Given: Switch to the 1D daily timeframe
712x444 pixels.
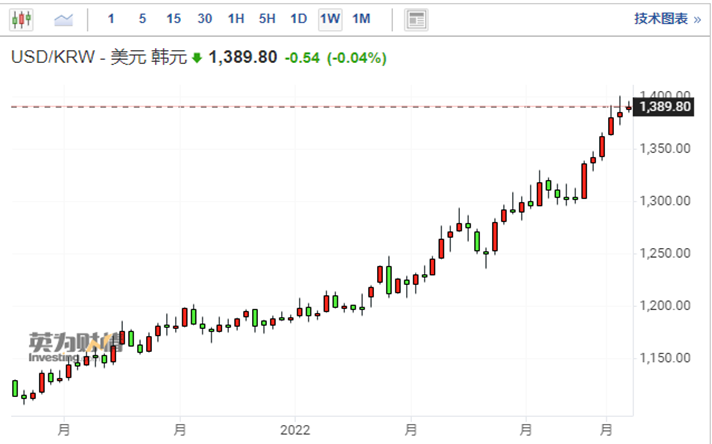Looking at the screenshot, I should pos(298,19).
